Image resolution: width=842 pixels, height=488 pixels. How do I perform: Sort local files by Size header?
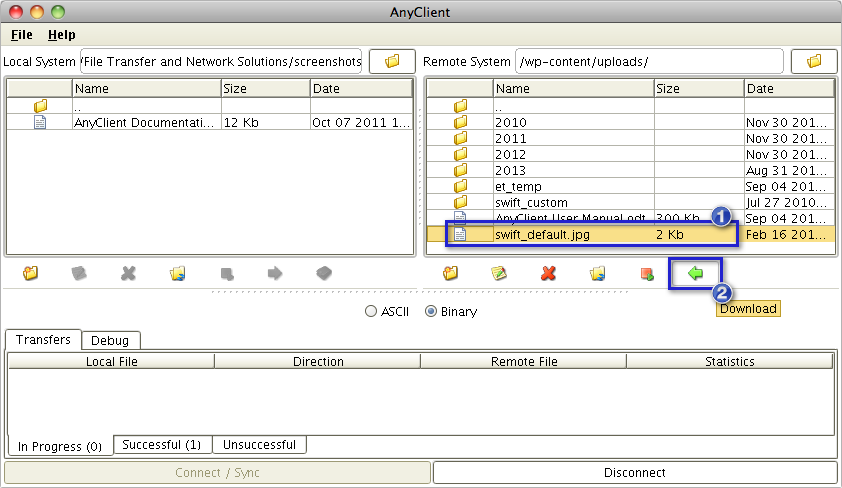pyautogui.click(x=266, y=89)
